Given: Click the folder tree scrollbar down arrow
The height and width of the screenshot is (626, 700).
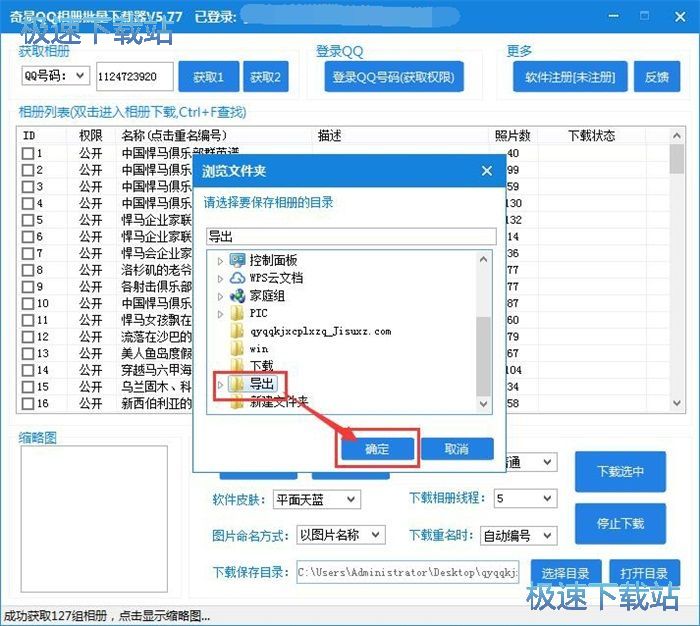Looking at the screenshot, I should coord(483,404).
